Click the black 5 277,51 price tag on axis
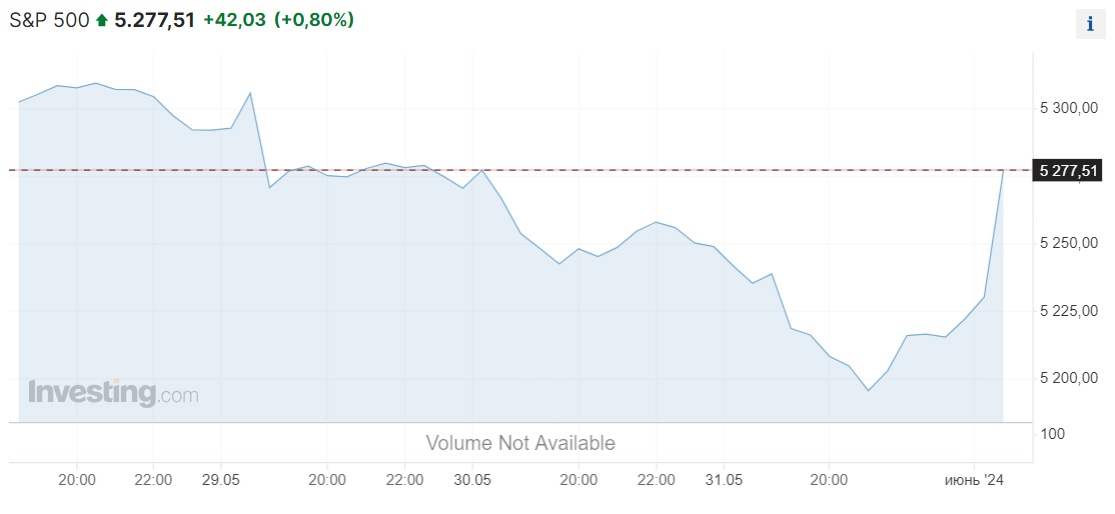1115x514 pixels. [1066, 171]
